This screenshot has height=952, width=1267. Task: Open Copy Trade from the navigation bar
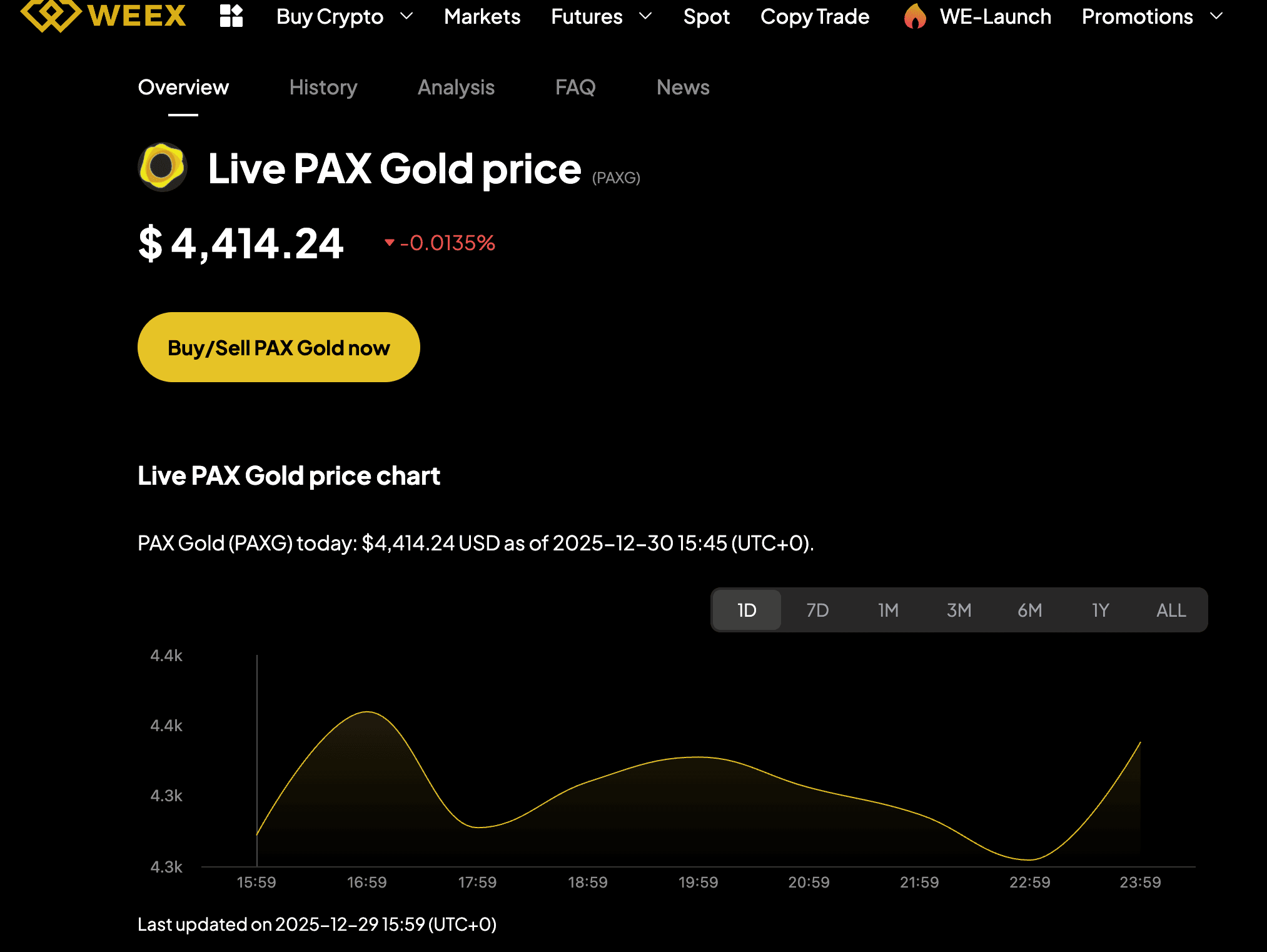pos(814,17)
